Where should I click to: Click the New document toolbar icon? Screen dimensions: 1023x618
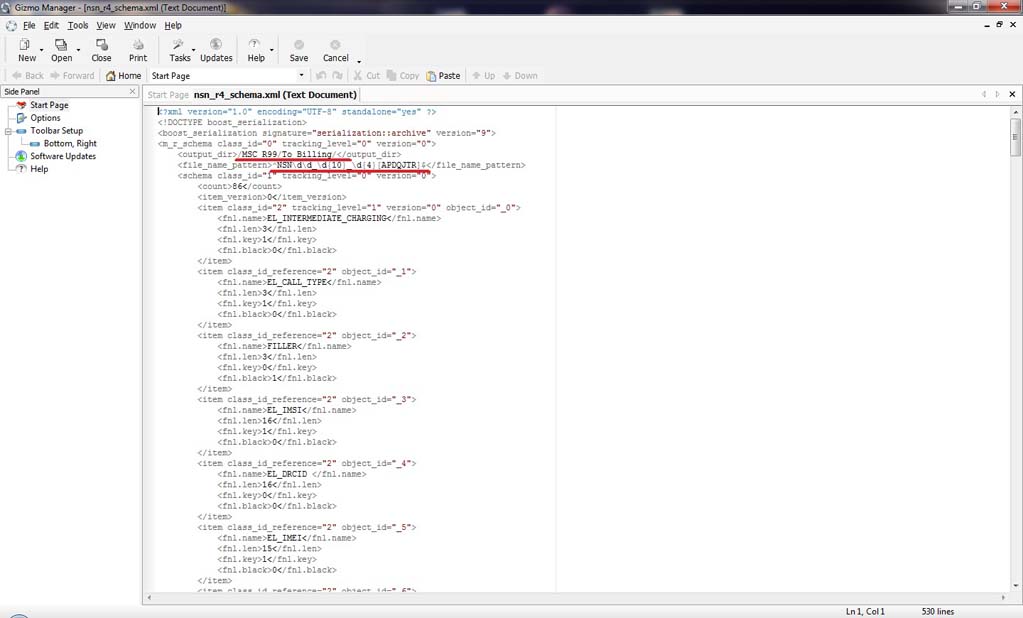tap(27, 46)
